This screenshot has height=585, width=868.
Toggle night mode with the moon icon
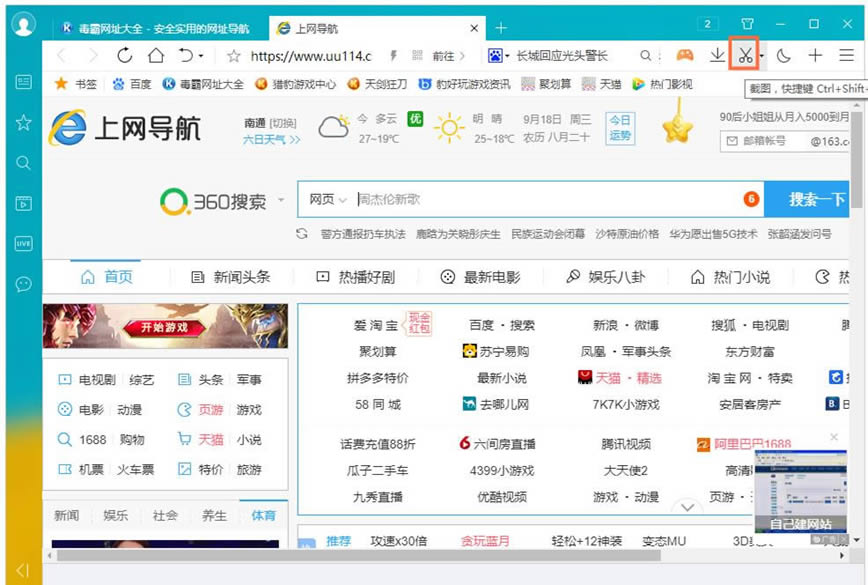tap(783, 56)
